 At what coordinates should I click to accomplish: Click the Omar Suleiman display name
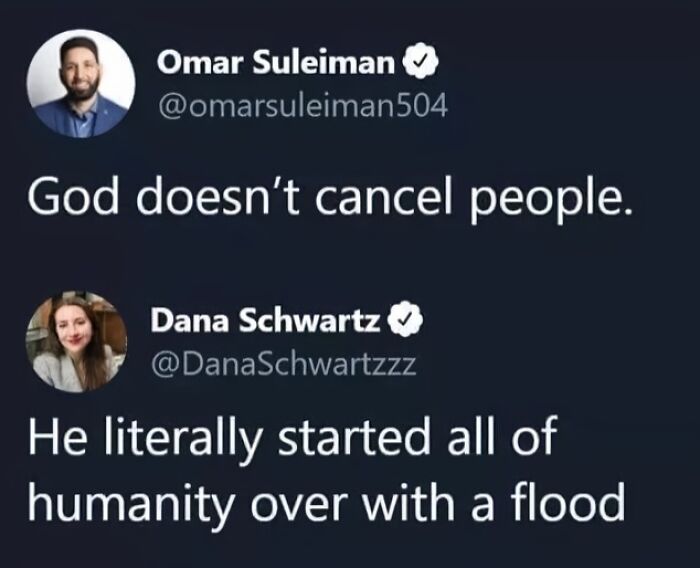(274, 65)
